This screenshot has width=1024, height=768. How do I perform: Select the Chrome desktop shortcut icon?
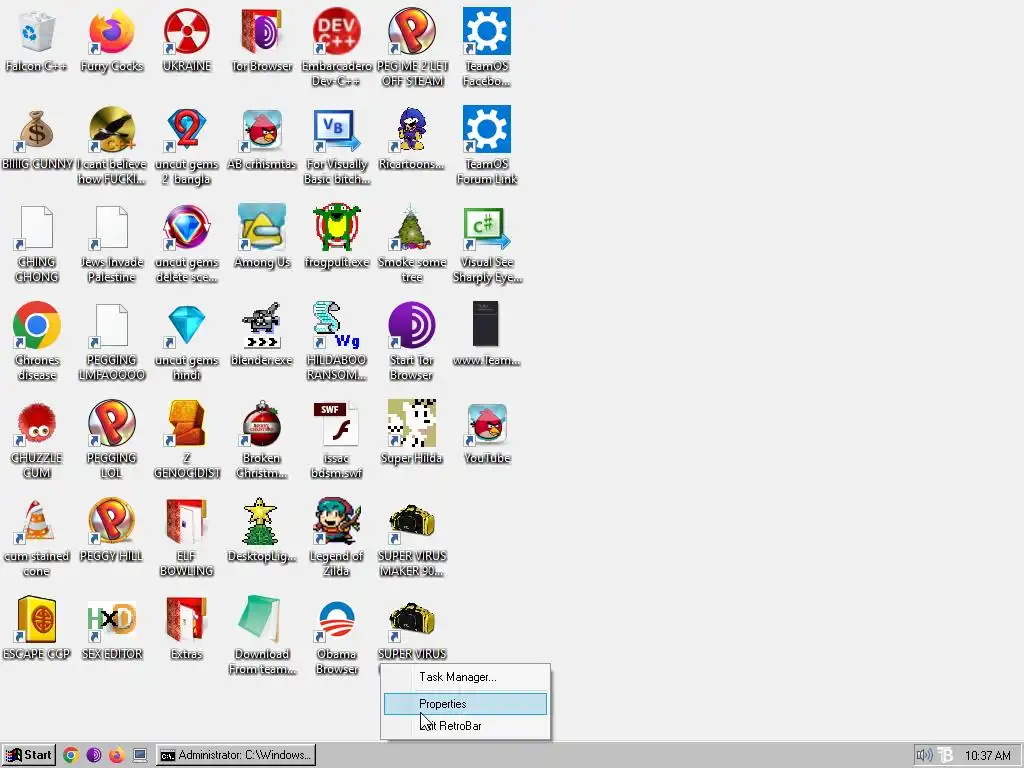tap(36, 325)
